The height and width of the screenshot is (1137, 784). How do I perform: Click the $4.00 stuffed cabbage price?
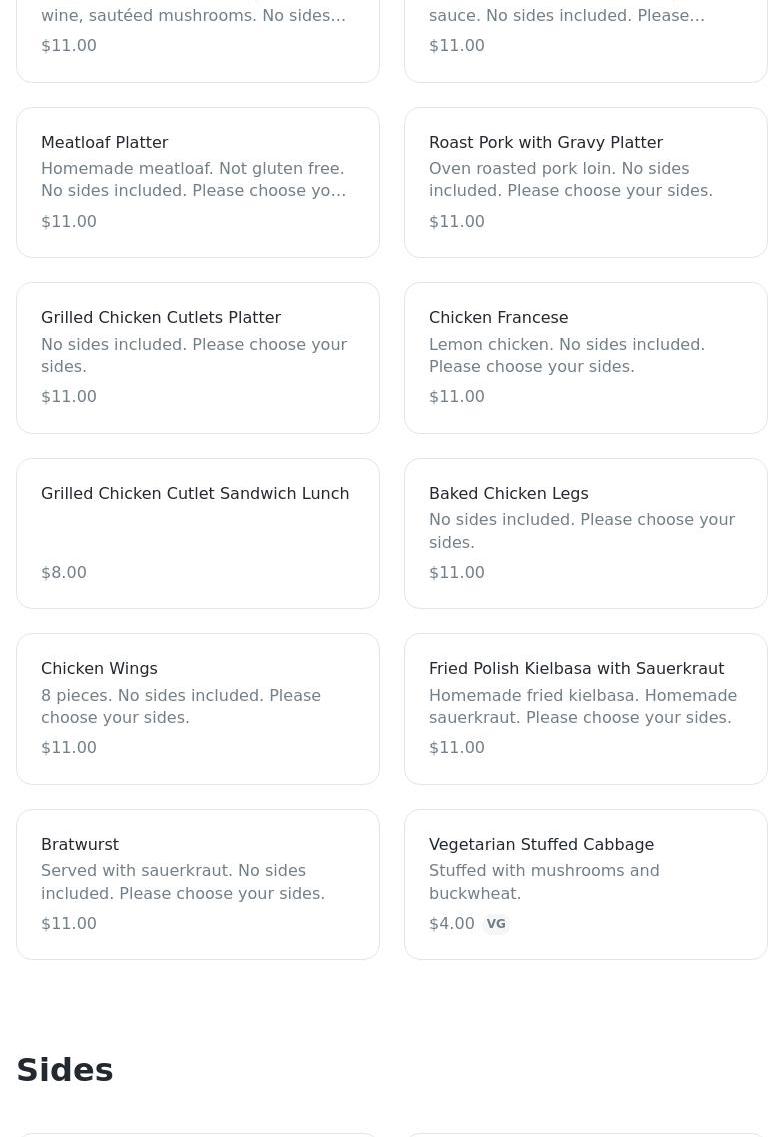click(x=452, y=924)
